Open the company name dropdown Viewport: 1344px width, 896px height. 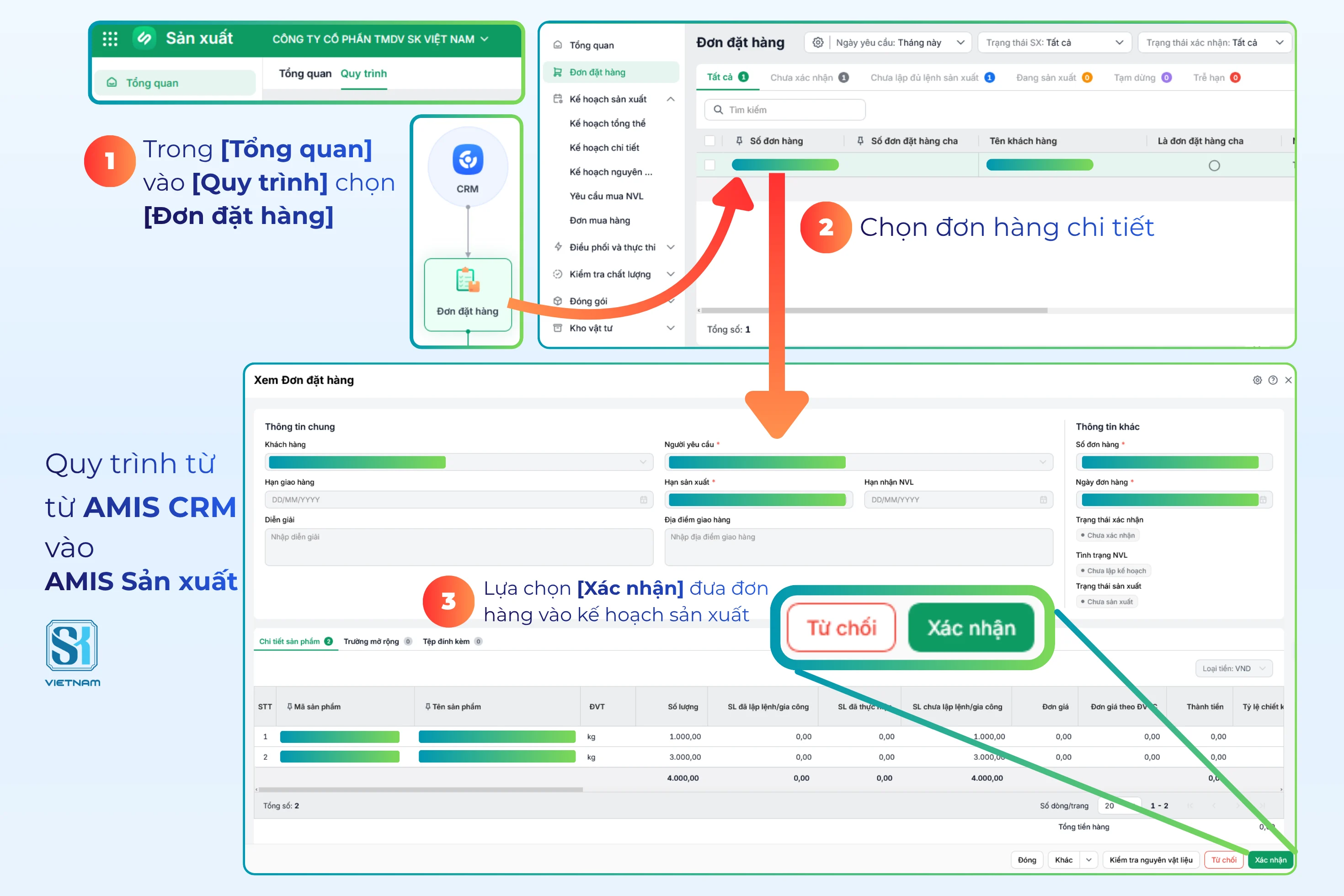[x=380, y=39]
